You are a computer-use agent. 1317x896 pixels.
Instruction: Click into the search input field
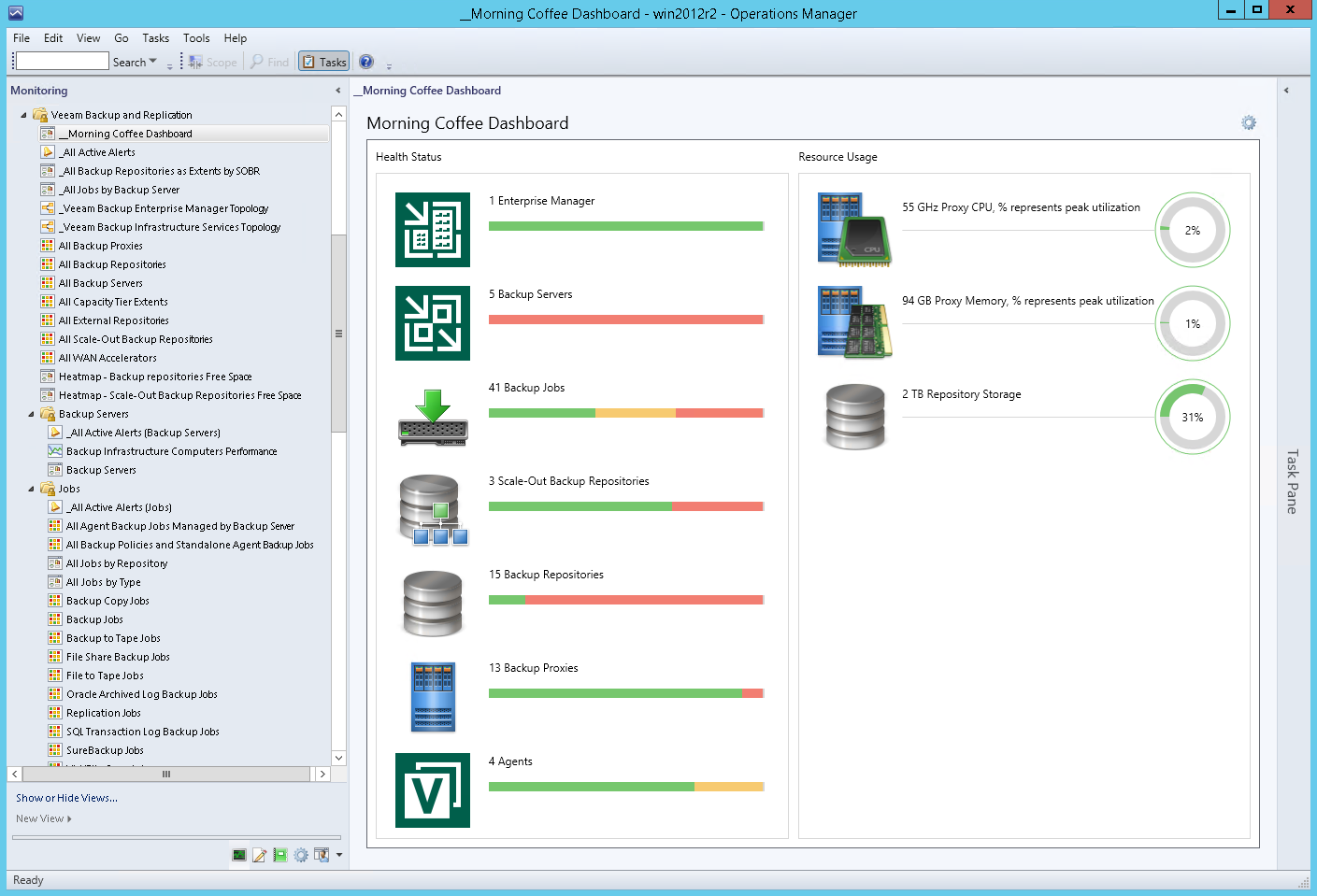63,62
